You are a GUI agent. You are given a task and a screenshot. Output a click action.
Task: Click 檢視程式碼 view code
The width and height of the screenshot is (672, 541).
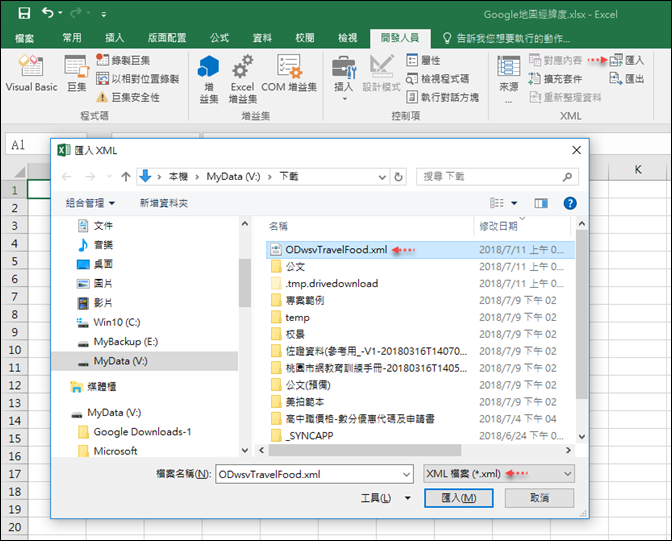click(x=437, y=79)
